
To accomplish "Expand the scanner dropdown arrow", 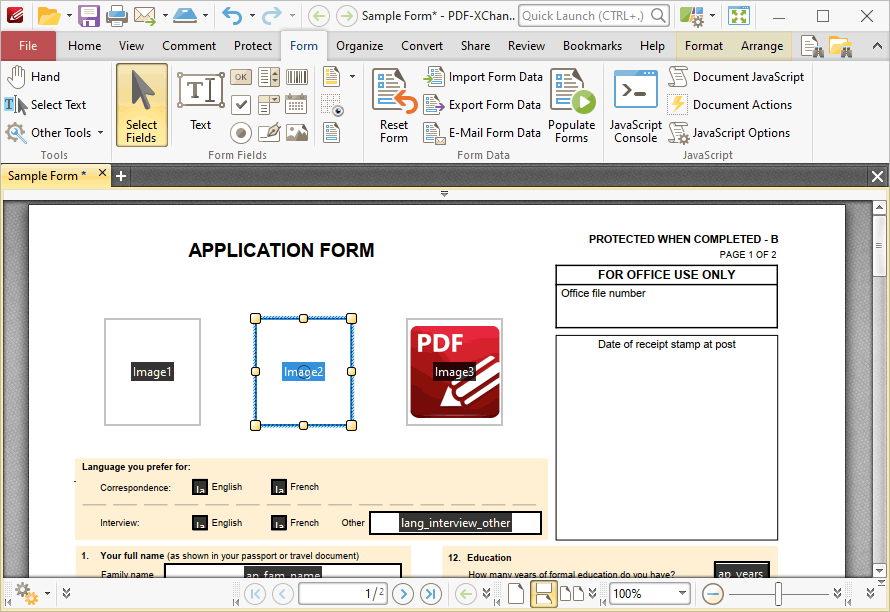I will (205, 15).
